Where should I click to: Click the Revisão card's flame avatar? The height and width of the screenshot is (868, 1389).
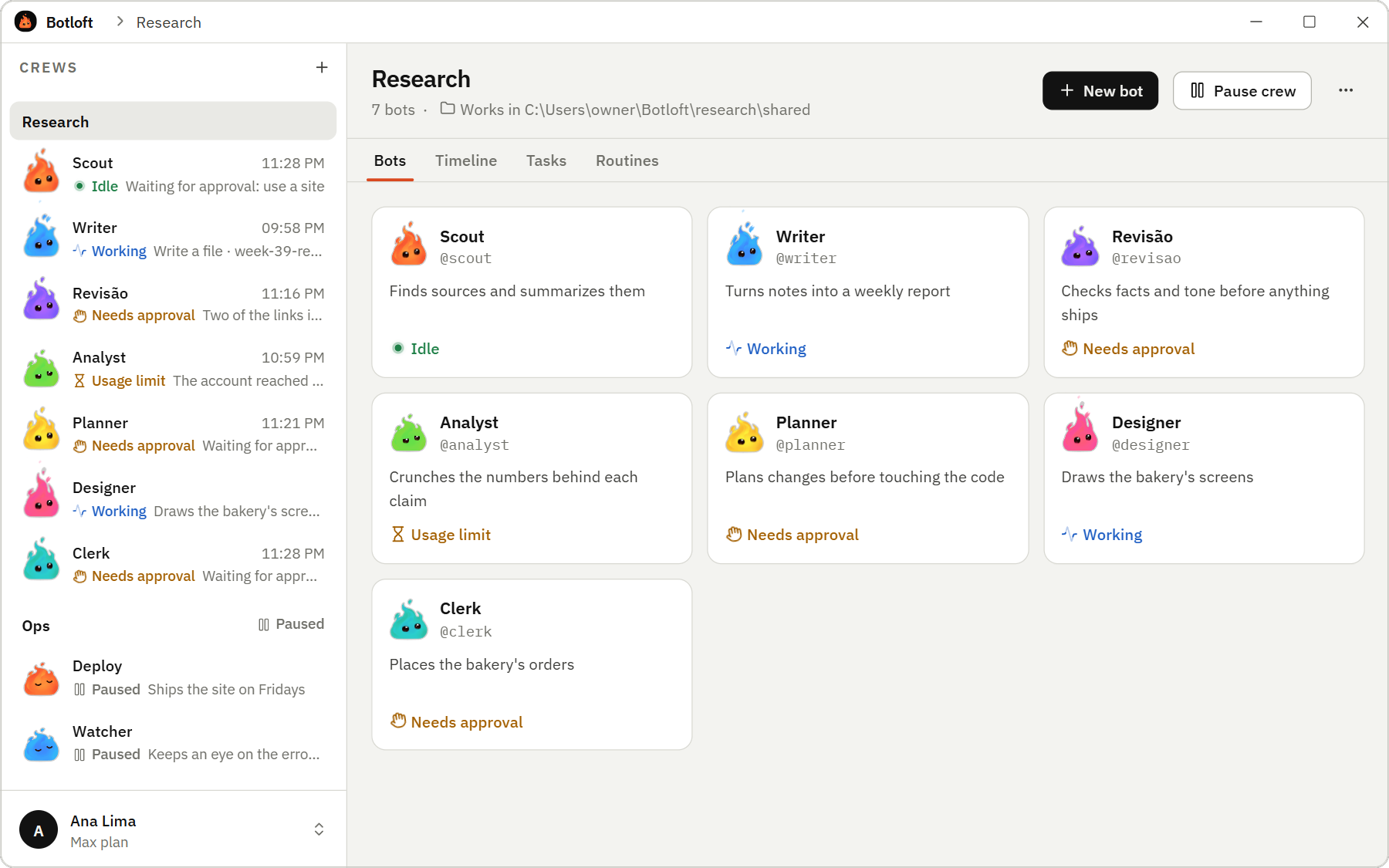pyautogui.click(x=1080, y=246)
